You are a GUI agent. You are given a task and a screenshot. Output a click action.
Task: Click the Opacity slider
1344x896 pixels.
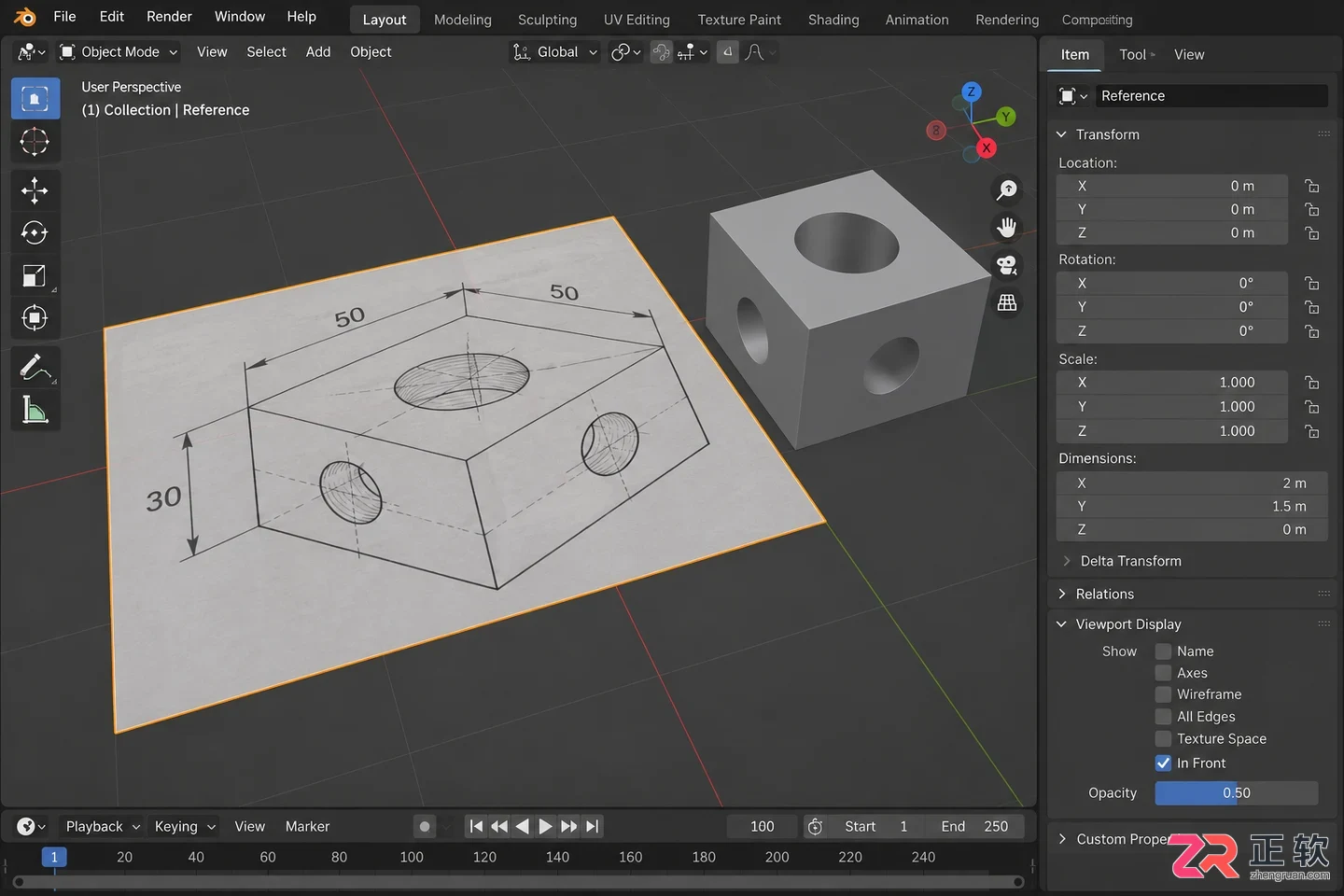click(1237, 793)
